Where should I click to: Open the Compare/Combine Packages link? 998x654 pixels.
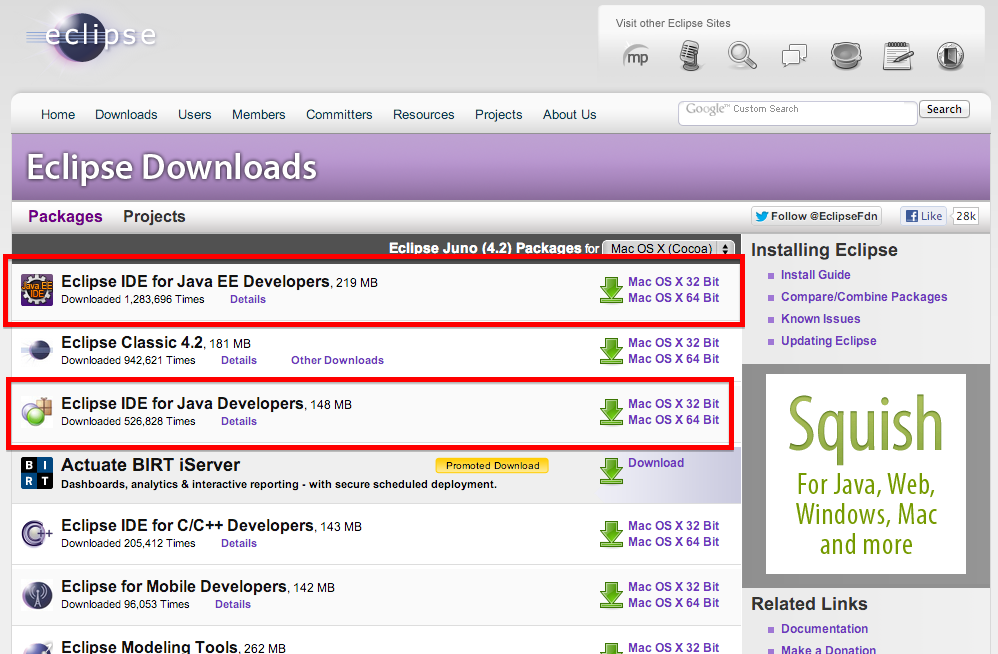tap(864, 297)
